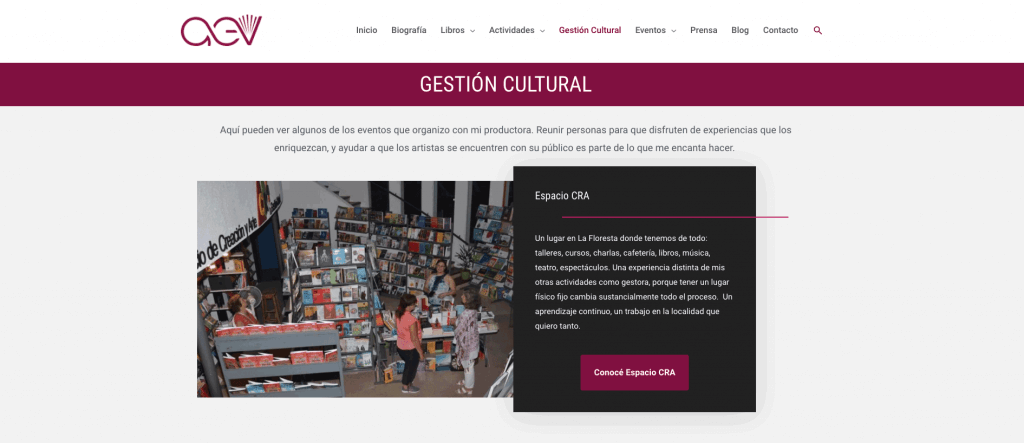Click the Espacio CRA description paragraph
1024x443 pixels.
tap(633, 282)
